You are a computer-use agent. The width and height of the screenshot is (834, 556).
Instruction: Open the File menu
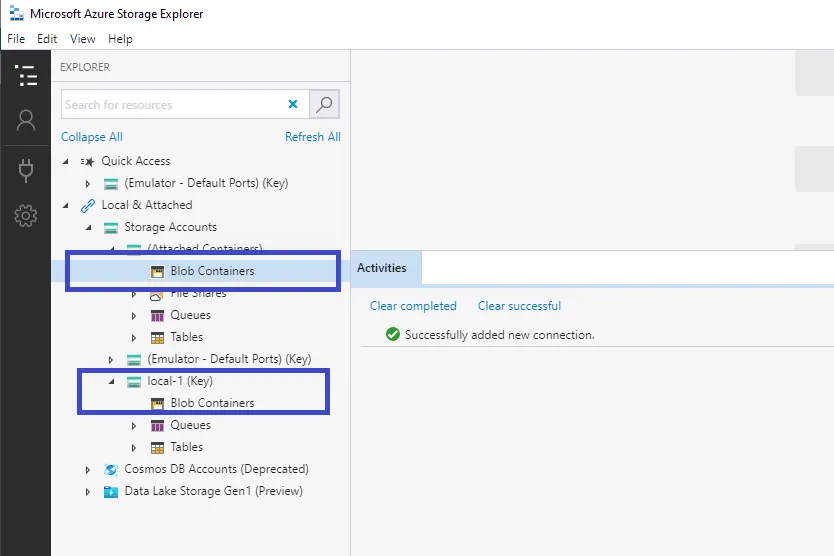click(x=16, y=39)
